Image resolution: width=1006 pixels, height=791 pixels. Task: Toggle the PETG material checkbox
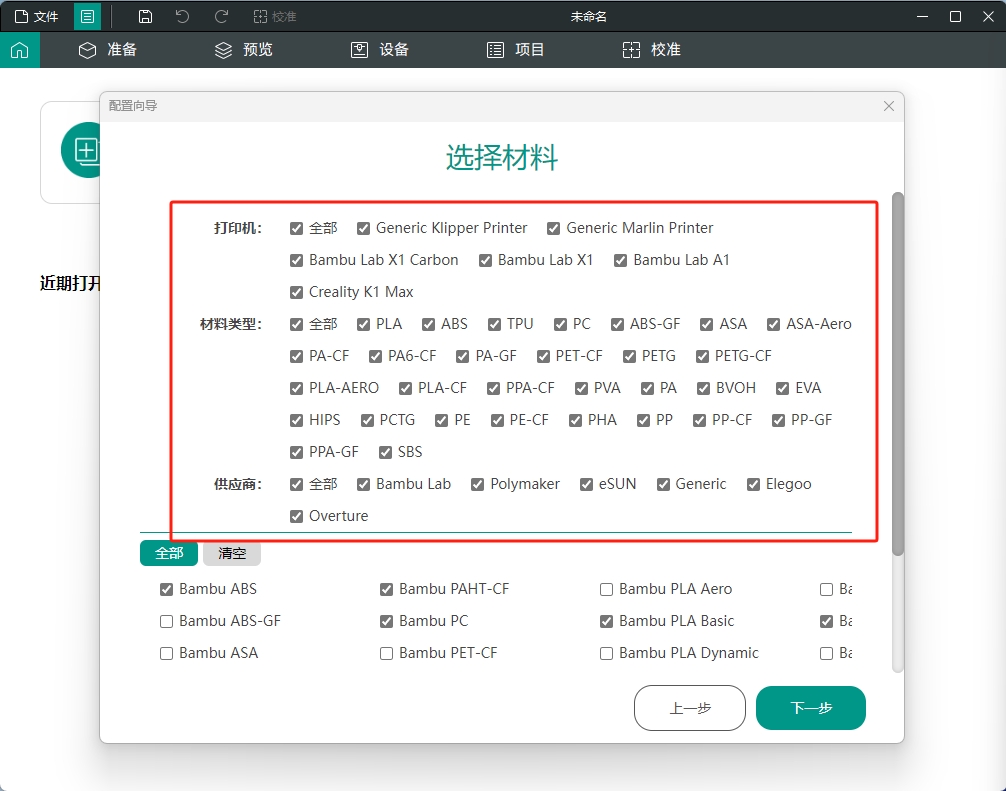tap(629, 357)
